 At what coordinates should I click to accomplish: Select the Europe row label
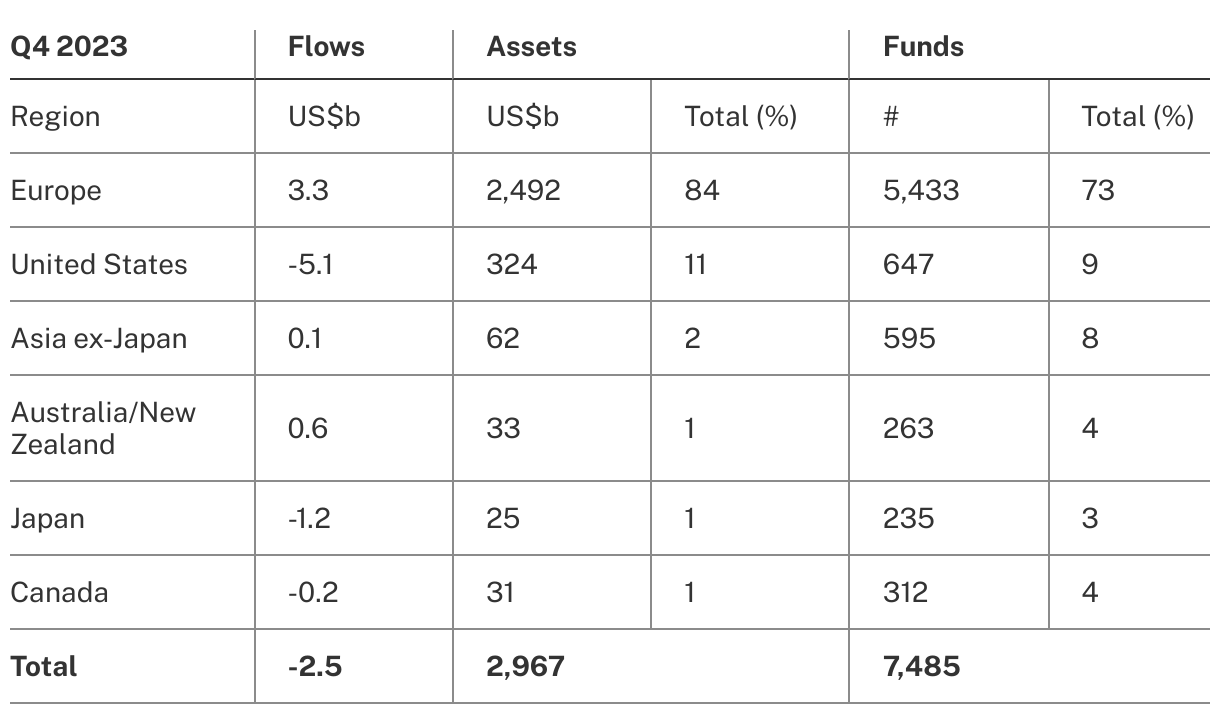pyautogui.click(x=56, y=190)
